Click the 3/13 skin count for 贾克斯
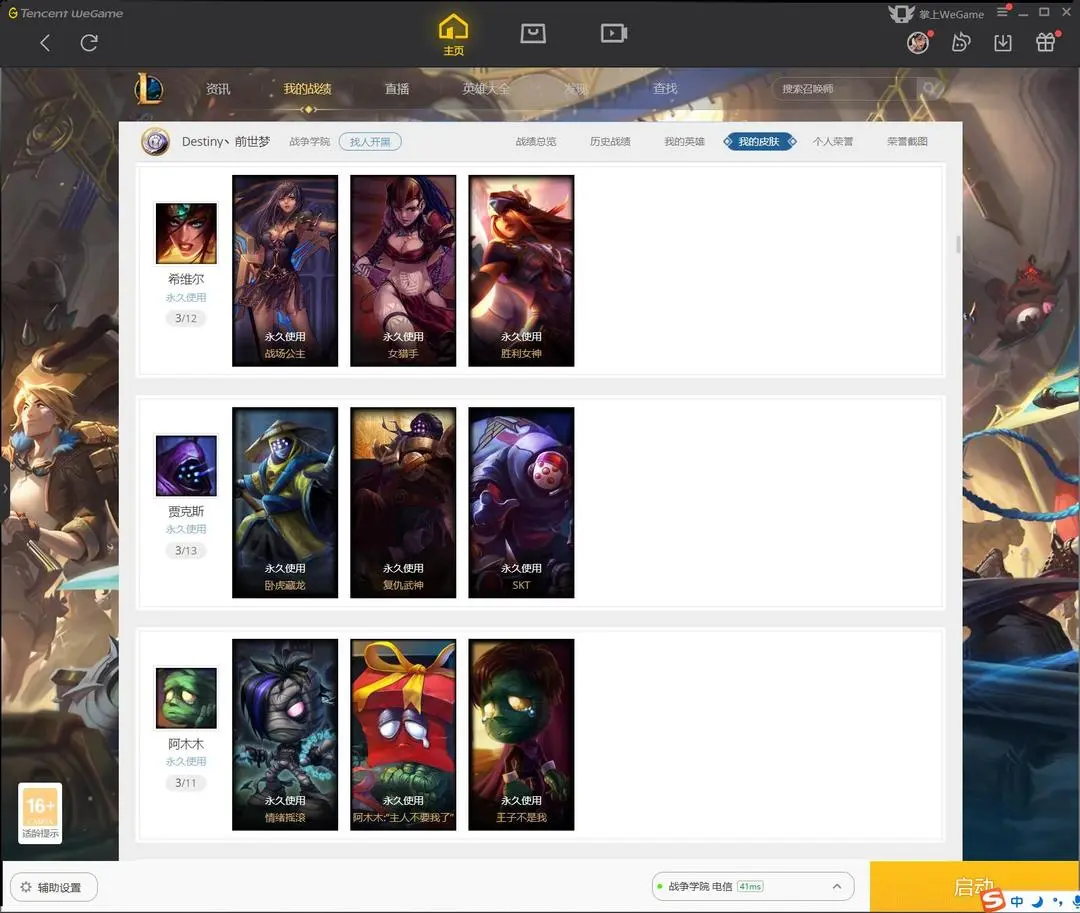The height and width of the screenshot is (913, 1080). click(186, 550)
